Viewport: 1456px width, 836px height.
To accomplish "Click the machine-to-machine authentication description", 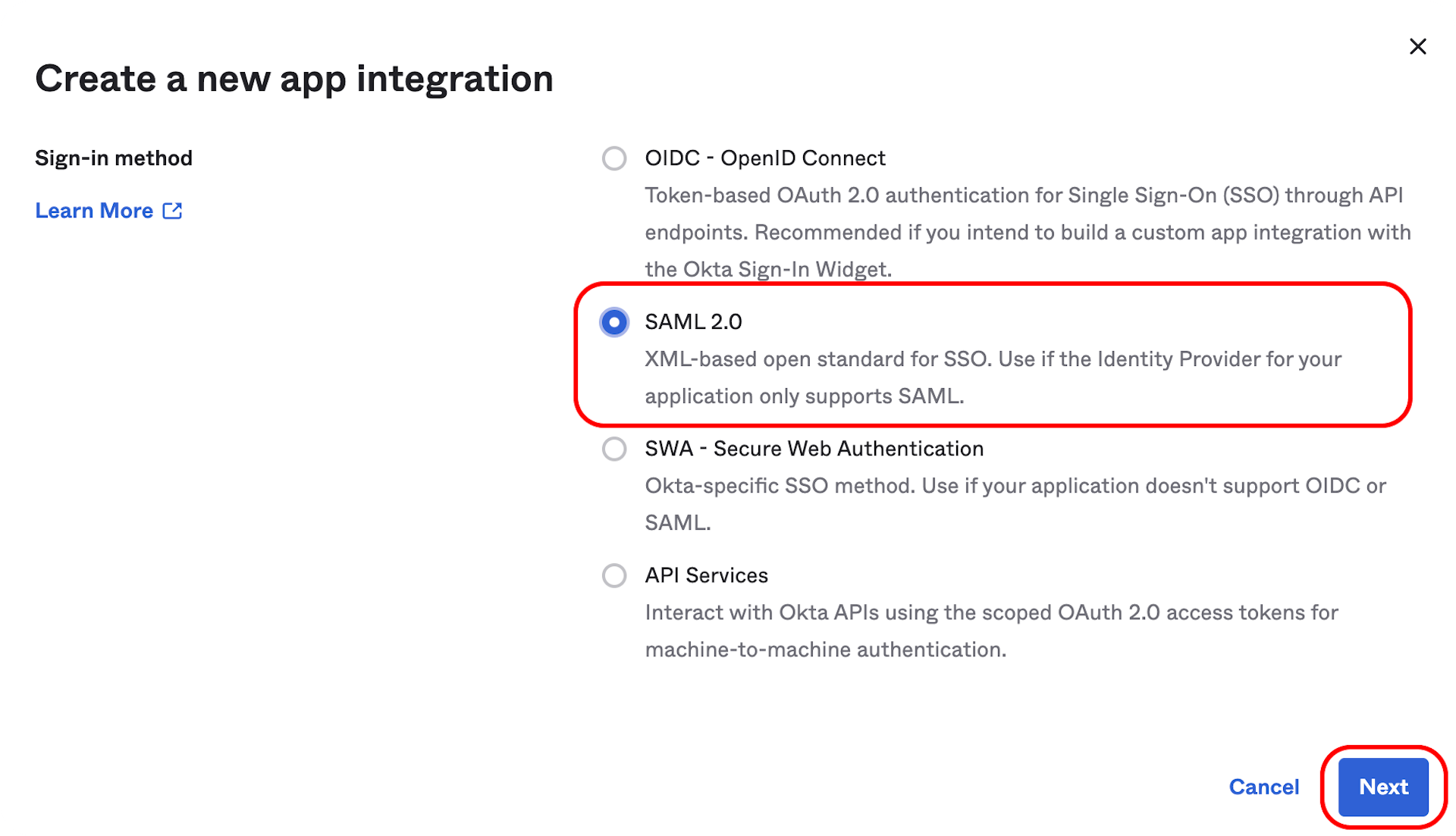I will (x=827, y=649).
